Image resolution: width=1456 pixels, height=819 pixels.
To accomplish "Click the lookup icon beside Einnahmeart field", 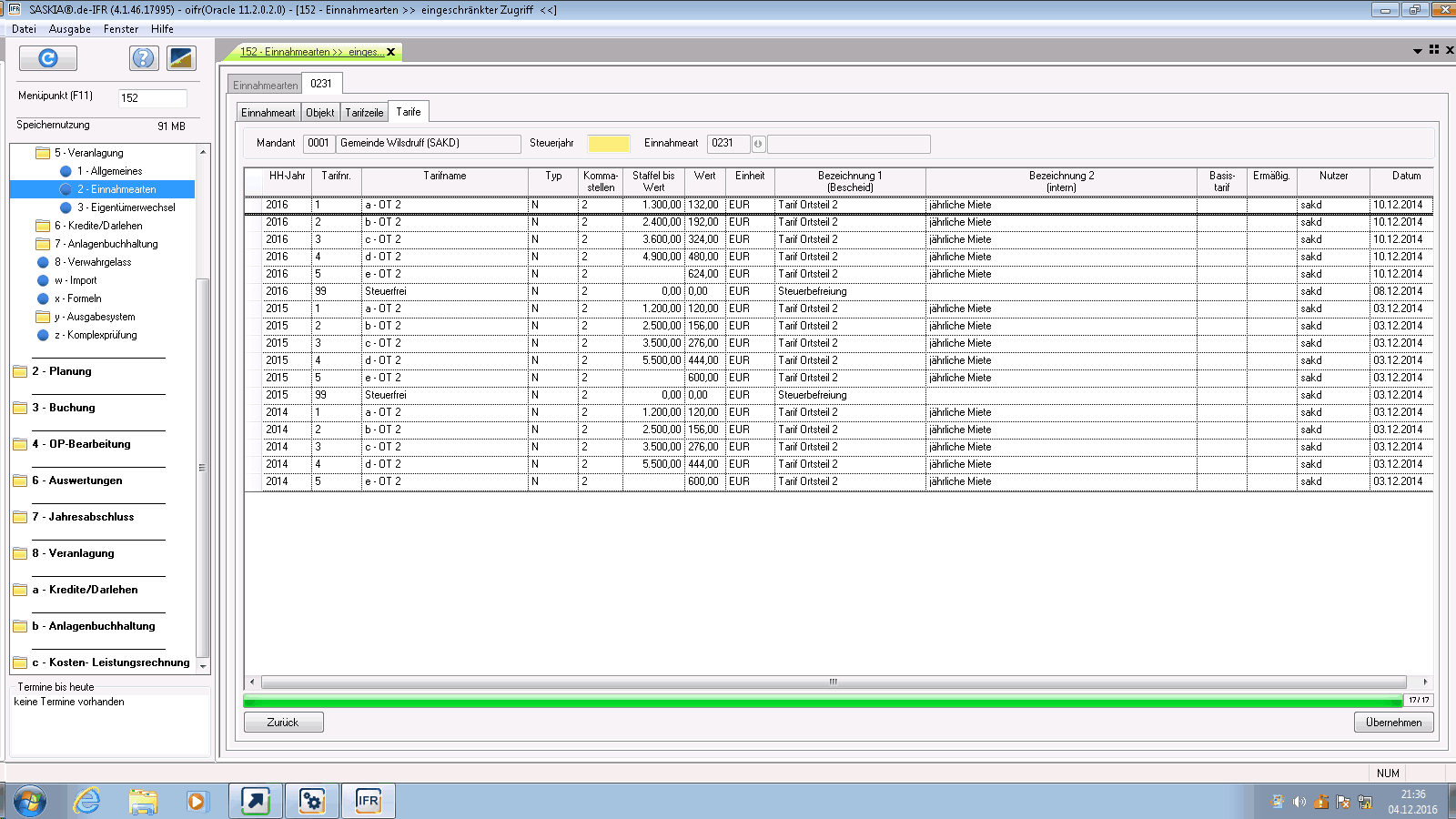I will (x=758, y=144).
